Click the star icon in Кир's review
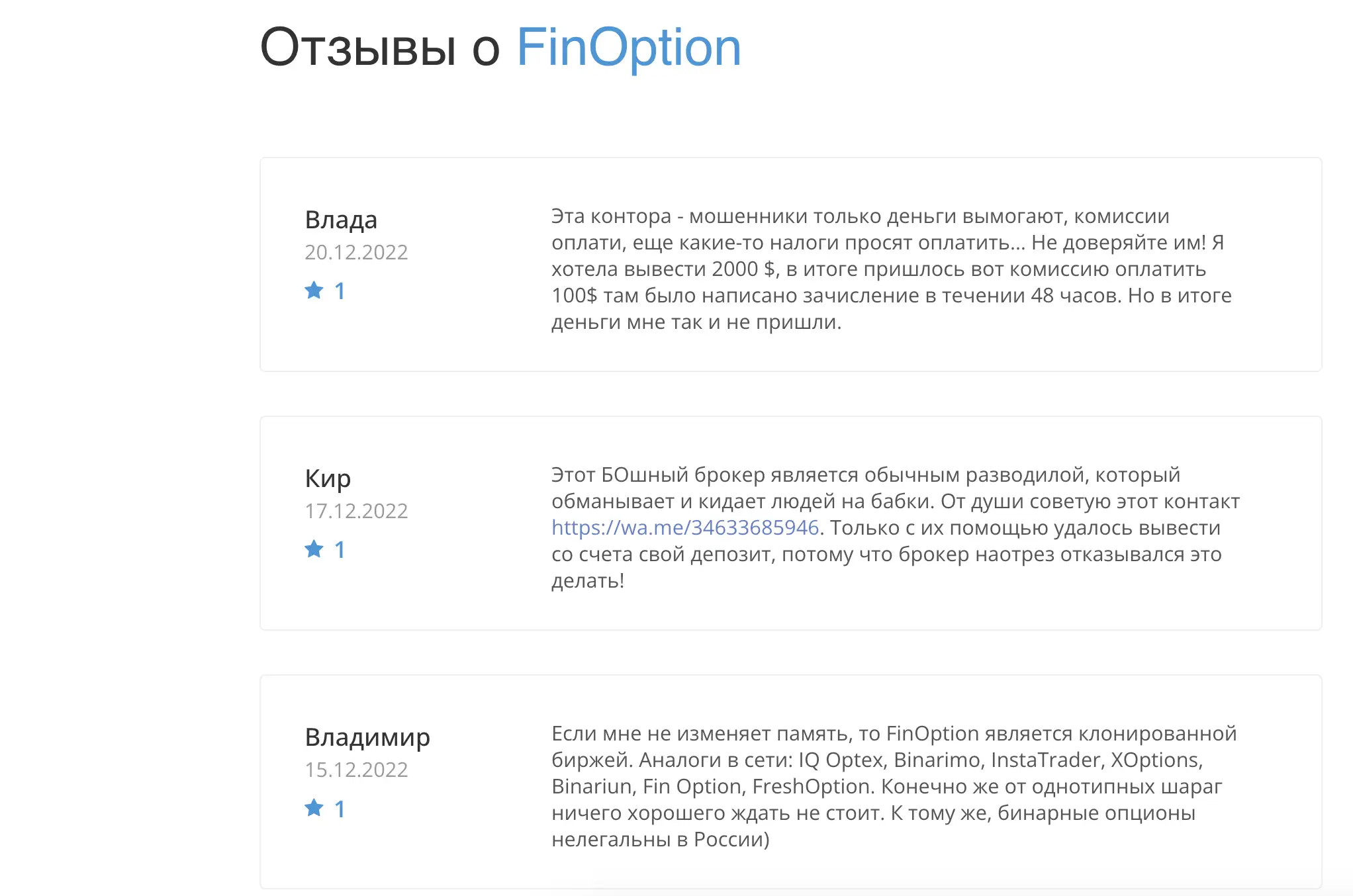This screenshot has height=896, width=1353. pyautogui.click(x=314, y=549)
